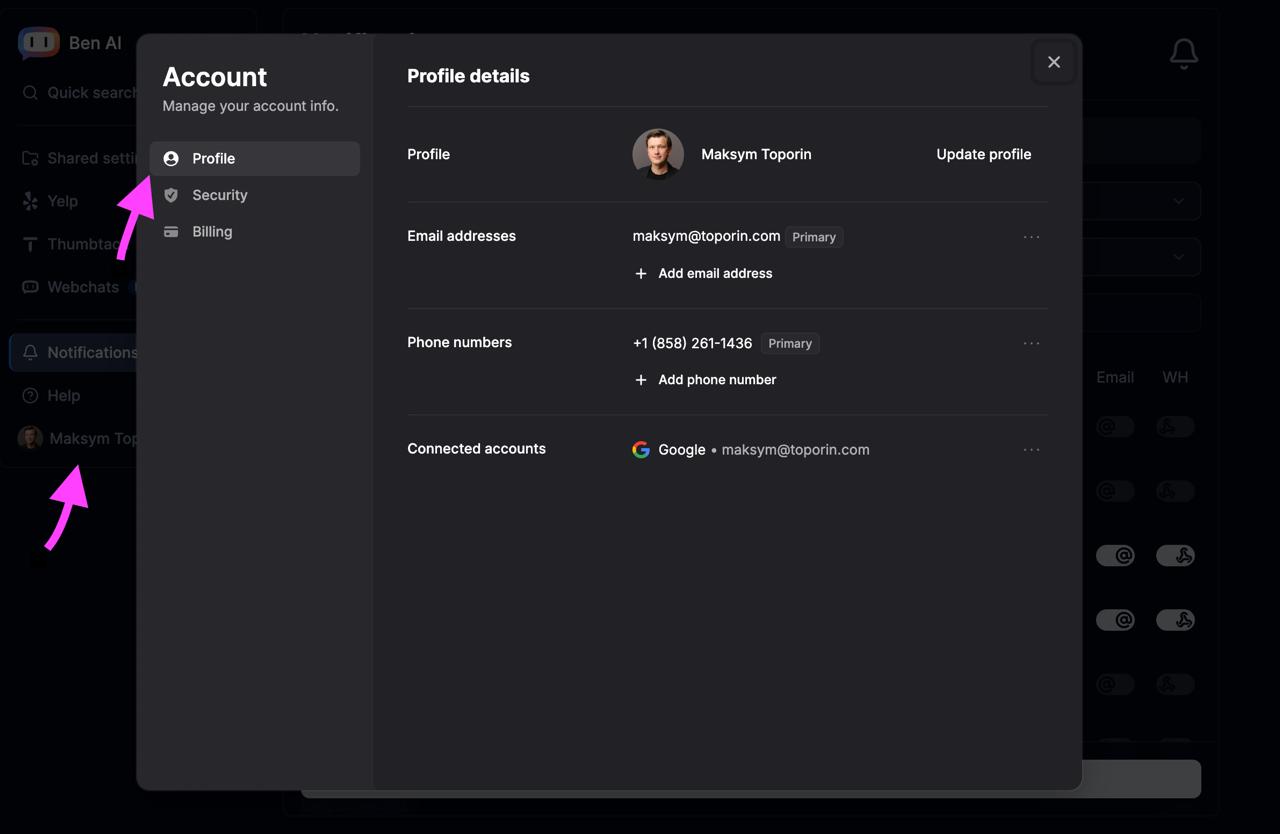1280x834 pixels.
Task: Toggle the second row's Email notification switch
Action: pyautogui.click(x=1115, y=491)
